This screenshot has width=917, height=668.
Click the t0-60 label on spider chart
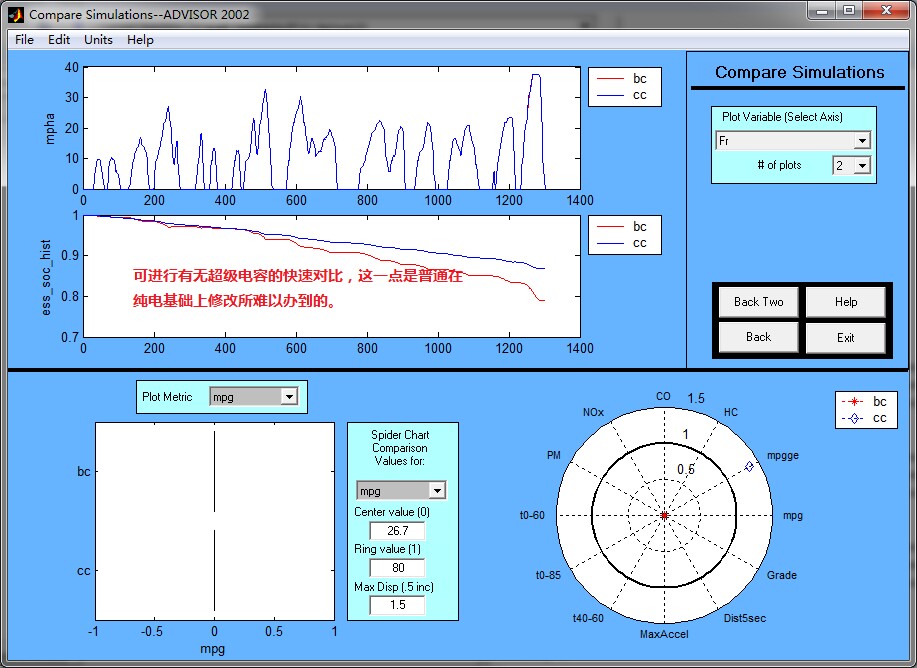pyautogui.click(x=532, y=515)
